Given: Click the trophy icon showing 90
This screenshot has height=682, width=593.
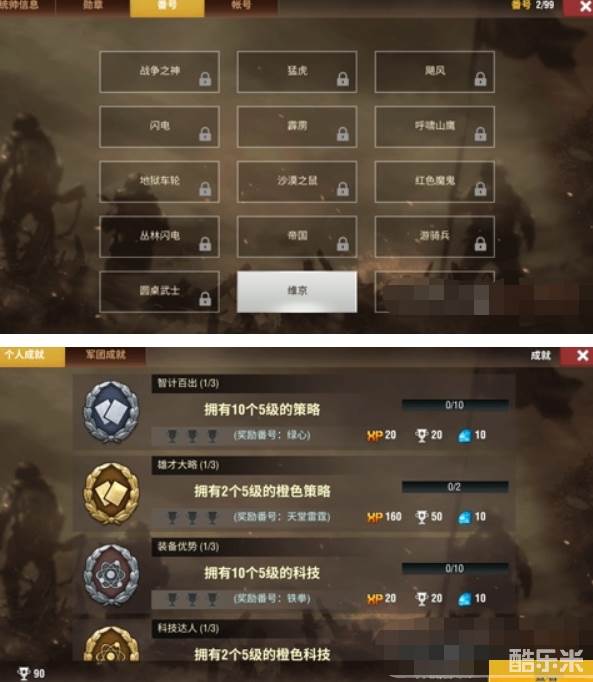Looking at the screenshot, I should tap(23, 673).
